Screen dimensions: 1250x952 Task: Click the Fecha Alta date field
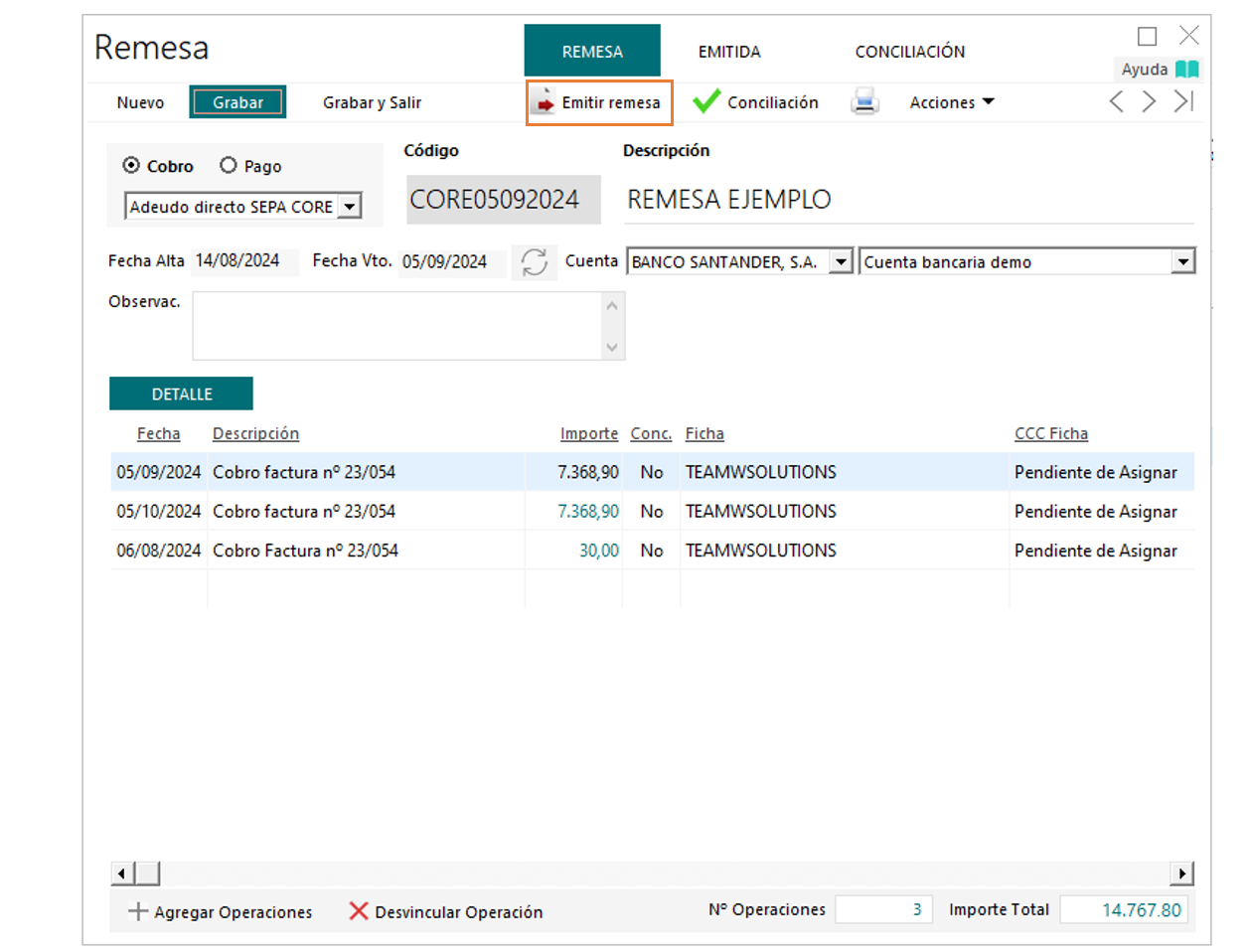[245, 261]
